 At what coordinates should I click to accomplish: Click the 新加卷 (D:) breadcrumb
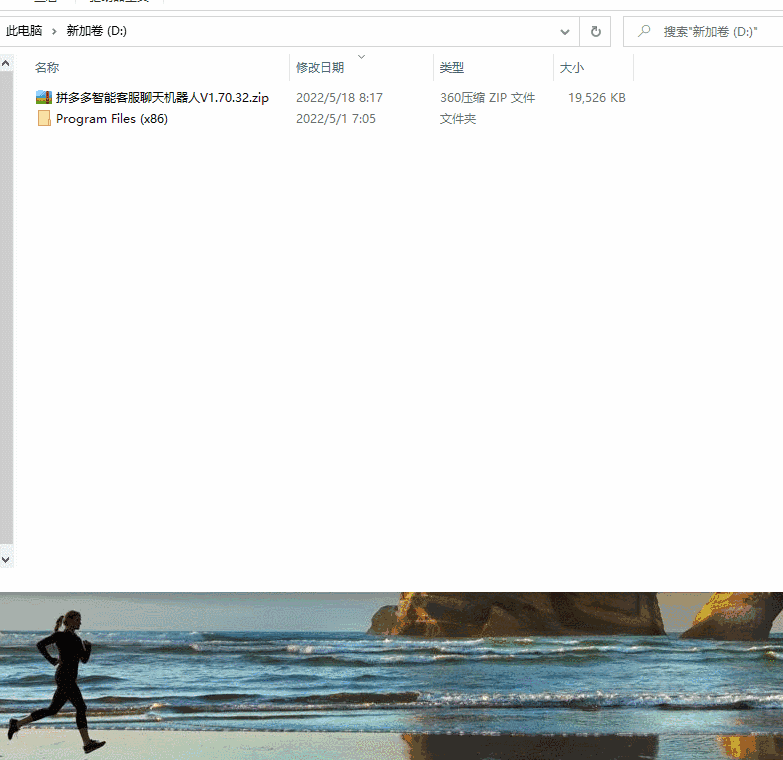(x=96, y=31)
